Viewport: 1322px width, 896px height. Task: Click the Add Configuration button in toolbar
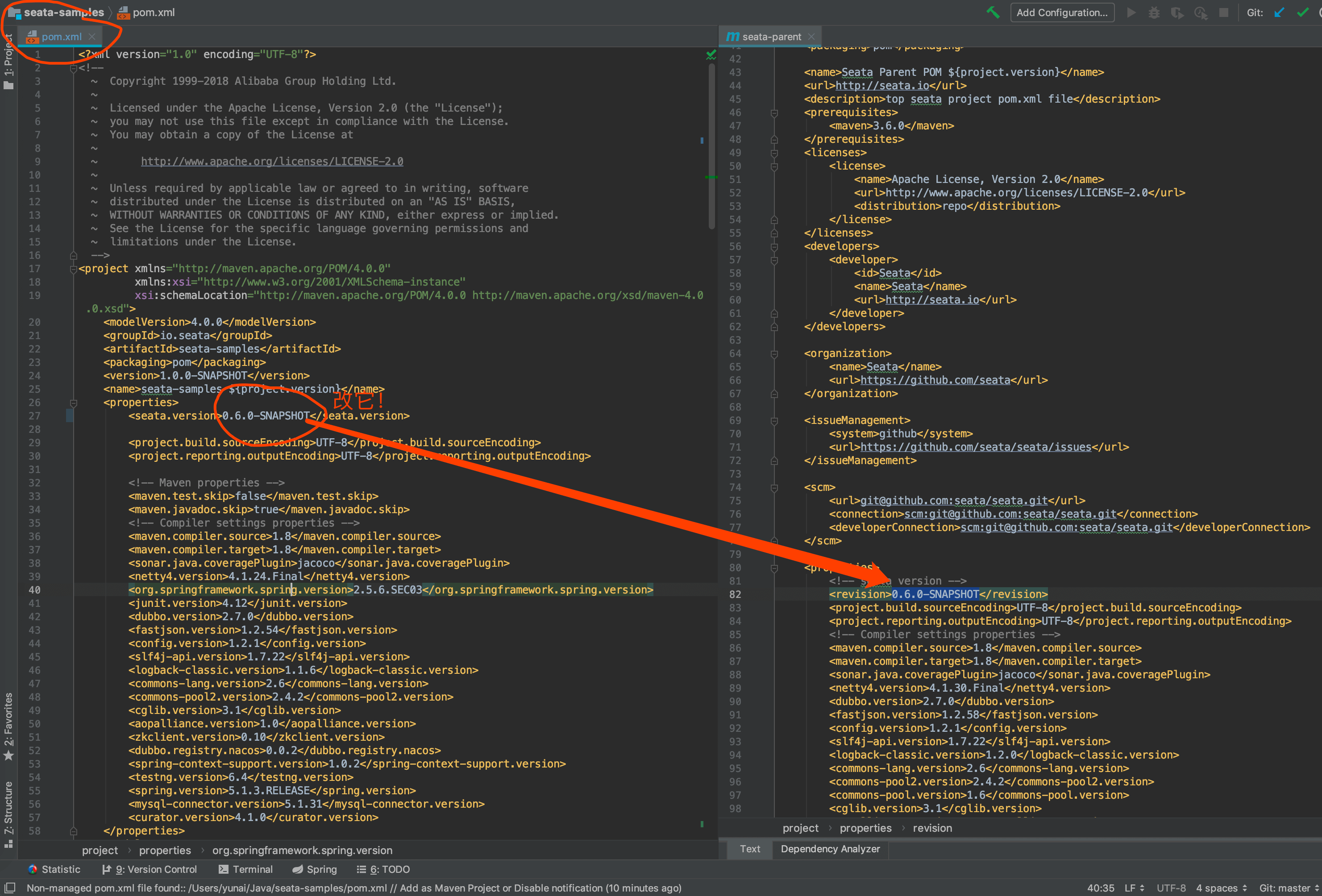tap(1063, 12)
